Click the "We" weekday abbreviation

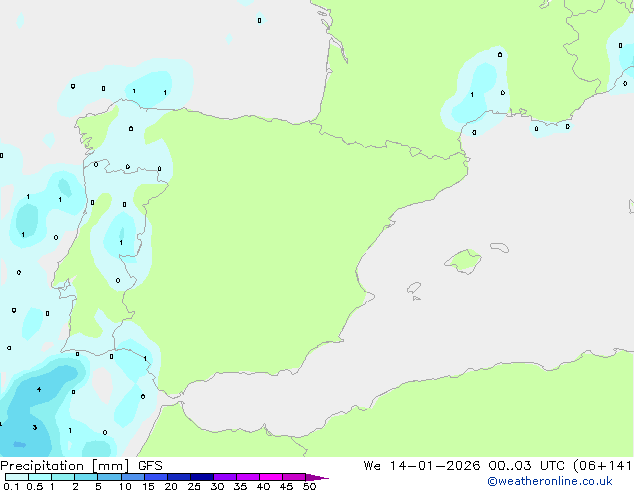[x=372, y=466]
